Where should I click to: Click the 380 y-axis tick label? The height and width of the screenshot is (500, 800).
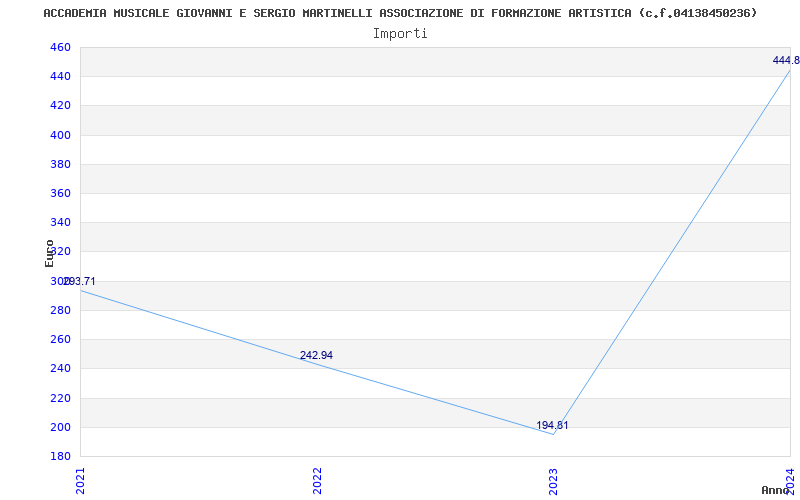(x=60, y=164)
